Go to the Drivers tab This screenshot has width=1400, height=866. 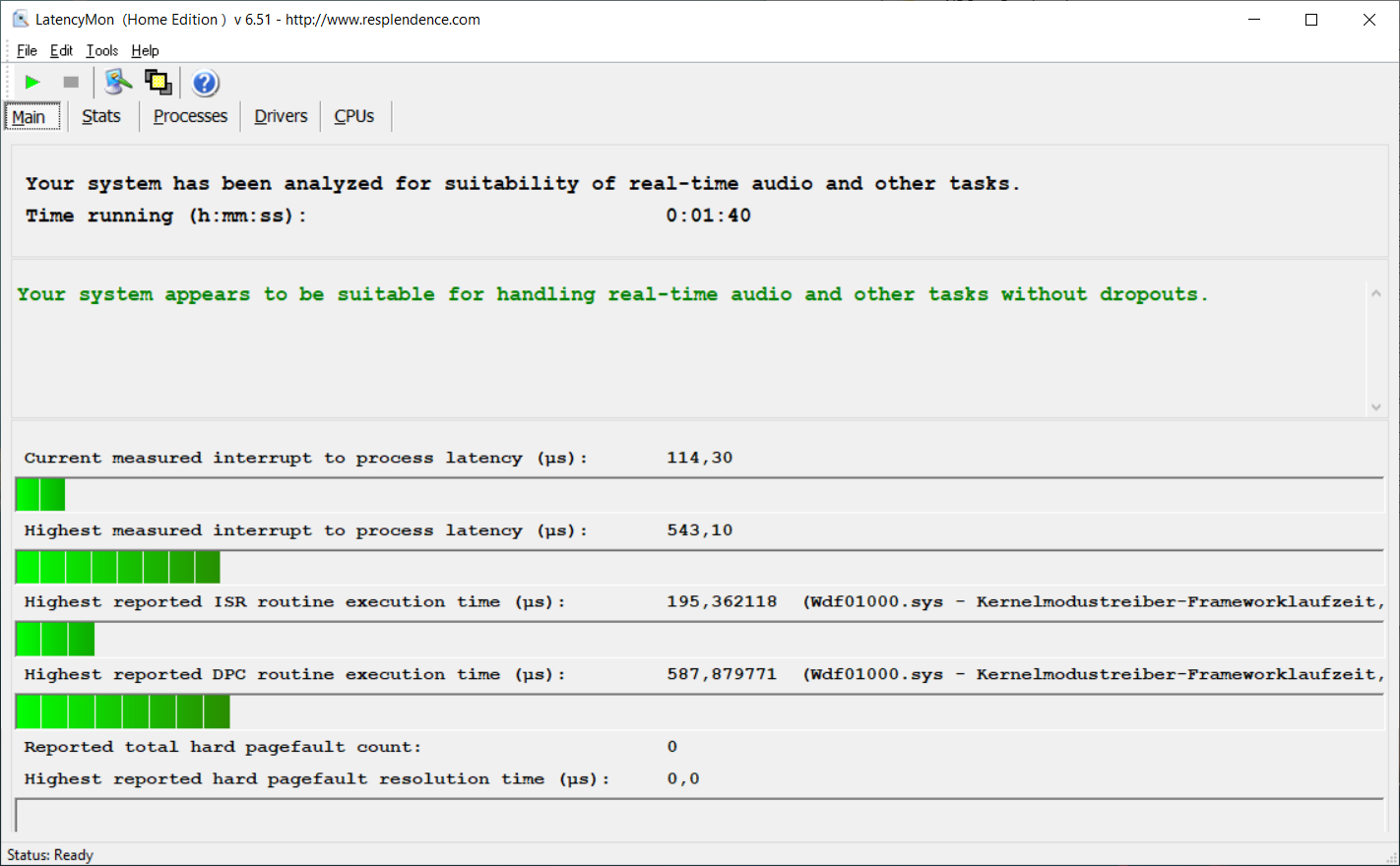[x=281, y=116]
